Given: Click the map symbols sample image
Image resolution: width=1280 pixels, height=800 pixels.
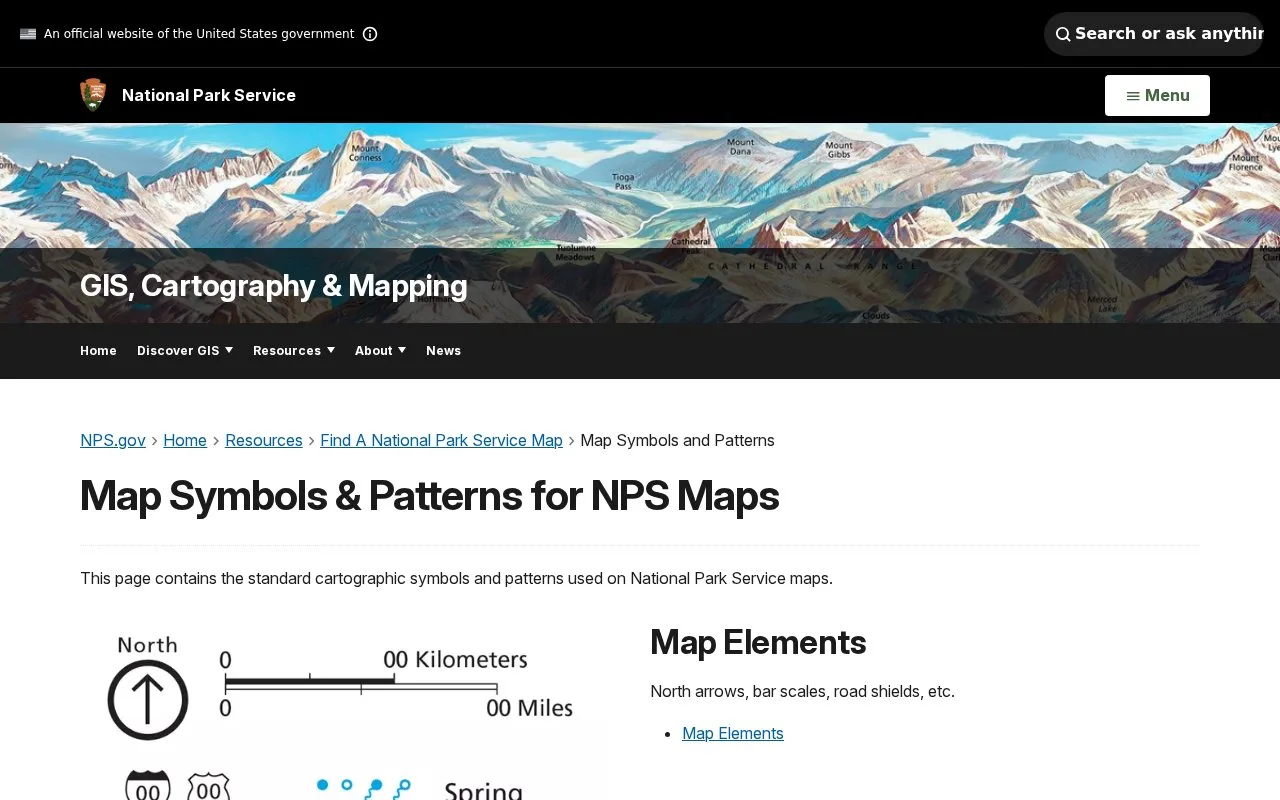Looking at the screenshot, I should 344,713.
